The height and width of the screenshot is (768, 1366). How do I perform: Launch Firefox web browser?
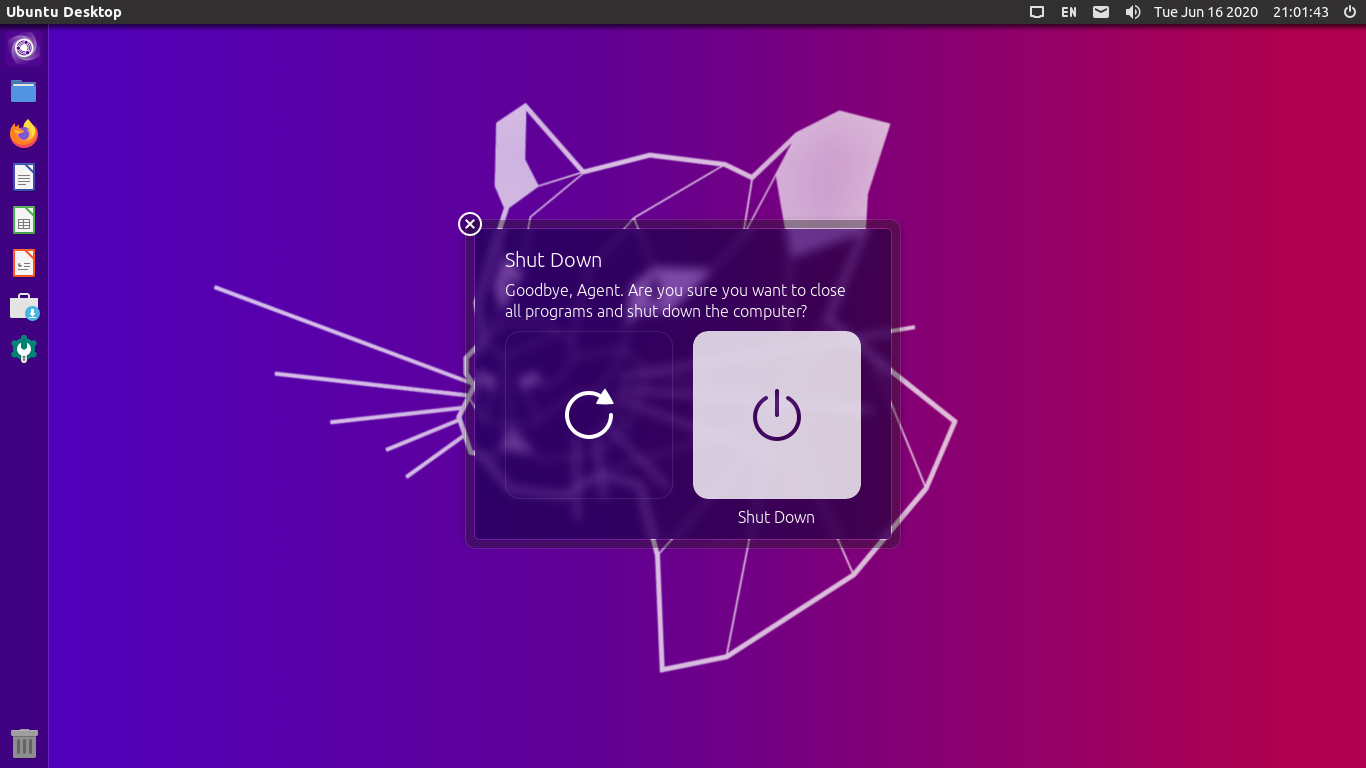pyautogui.click(x=24, y=134)
